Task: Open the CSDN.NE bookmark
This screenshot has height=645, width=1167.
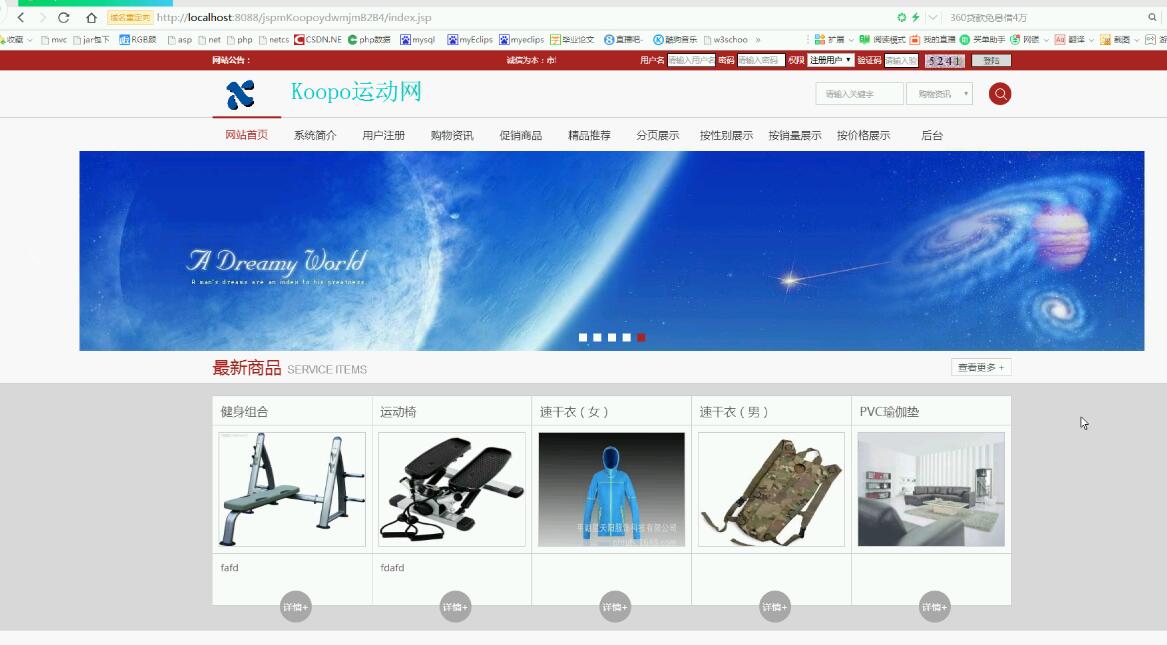Action: coord(318,39)
